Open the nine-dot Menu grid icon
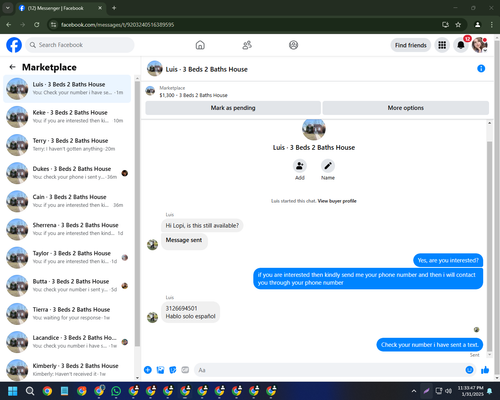 point(442,45)
